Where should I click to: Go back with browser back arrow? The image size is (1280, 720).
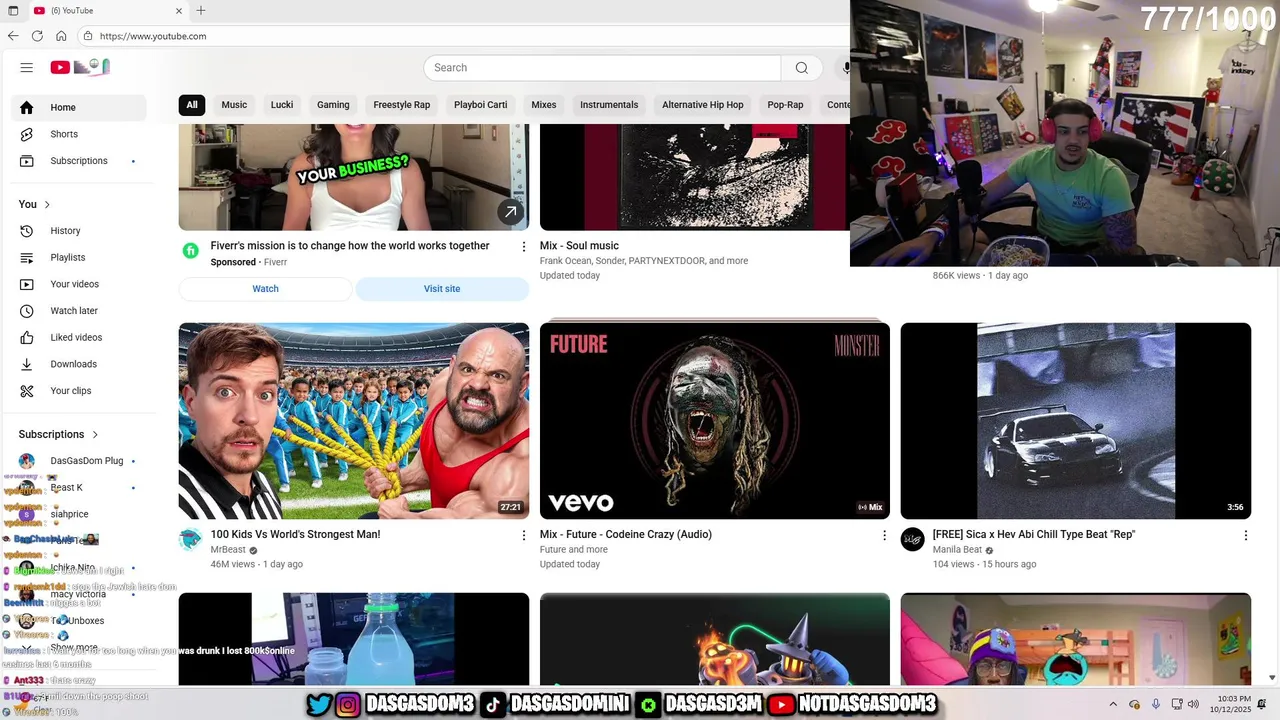click(13, 36)
